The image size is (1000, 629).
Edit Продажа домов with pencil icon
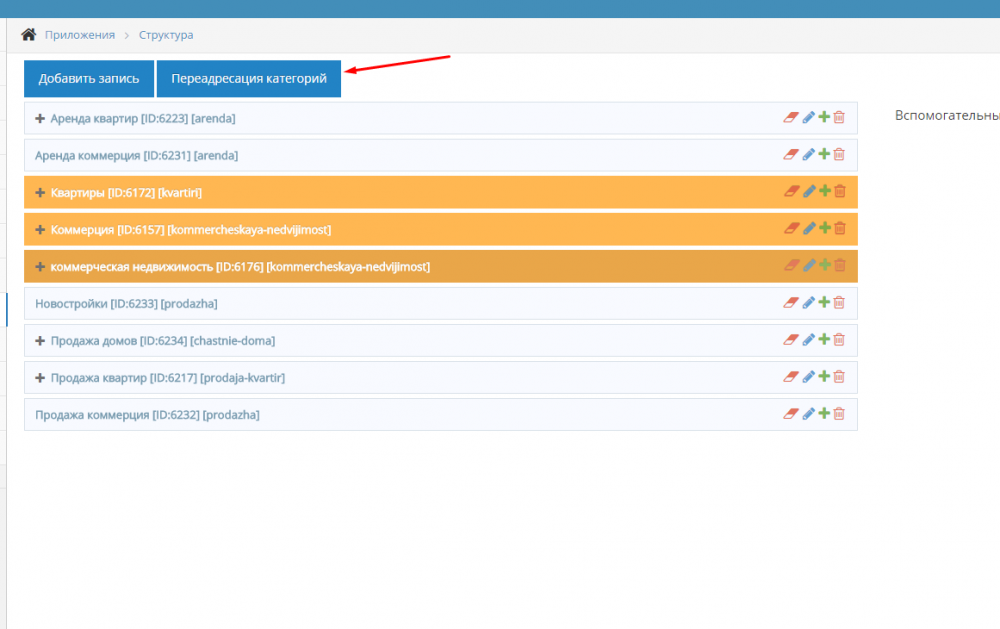(808, 339)
